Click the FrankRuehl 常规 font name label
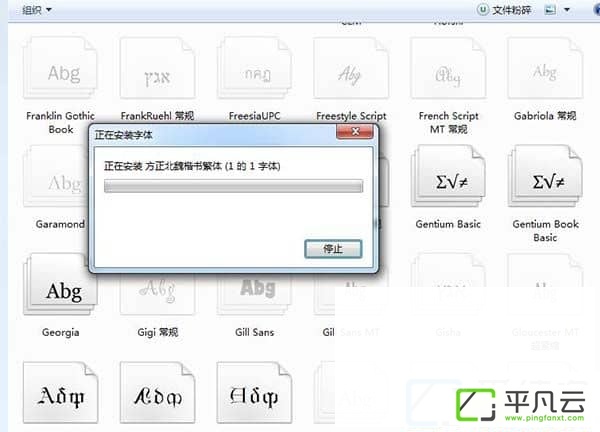 point(157,116)
